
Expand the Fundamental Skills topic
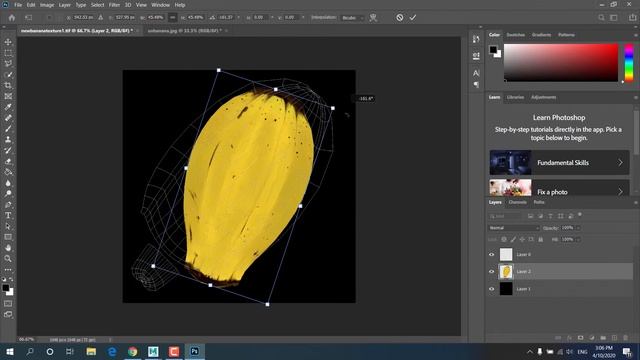click(559, 162)
